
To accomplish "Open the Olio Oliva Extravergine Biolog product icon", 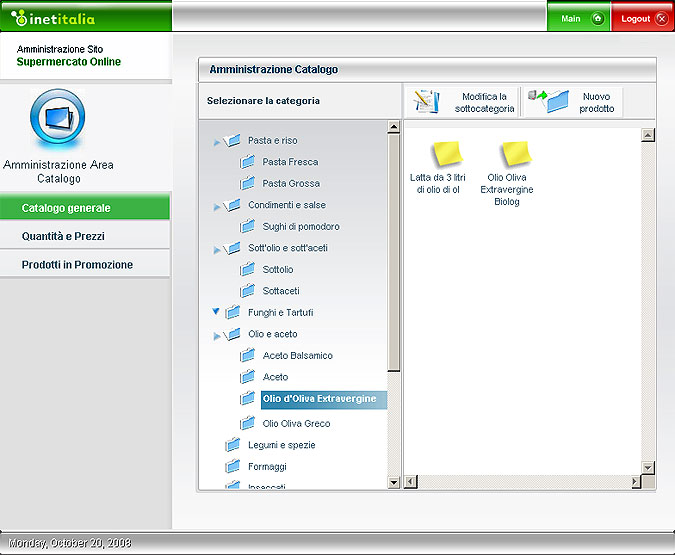I will point(516,153).
